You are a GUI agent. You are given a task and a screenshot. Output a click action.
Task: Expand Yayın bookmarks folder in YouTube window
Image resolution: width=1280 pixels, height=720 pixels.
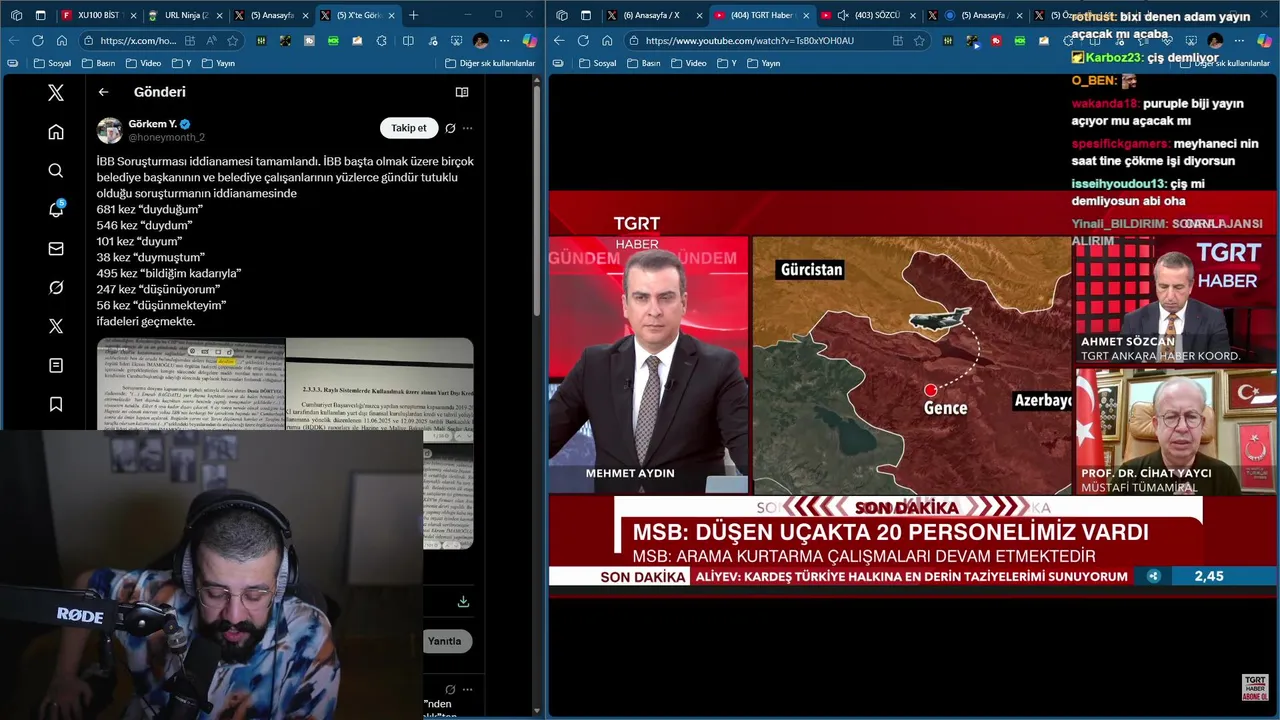[x=763, y=63]
